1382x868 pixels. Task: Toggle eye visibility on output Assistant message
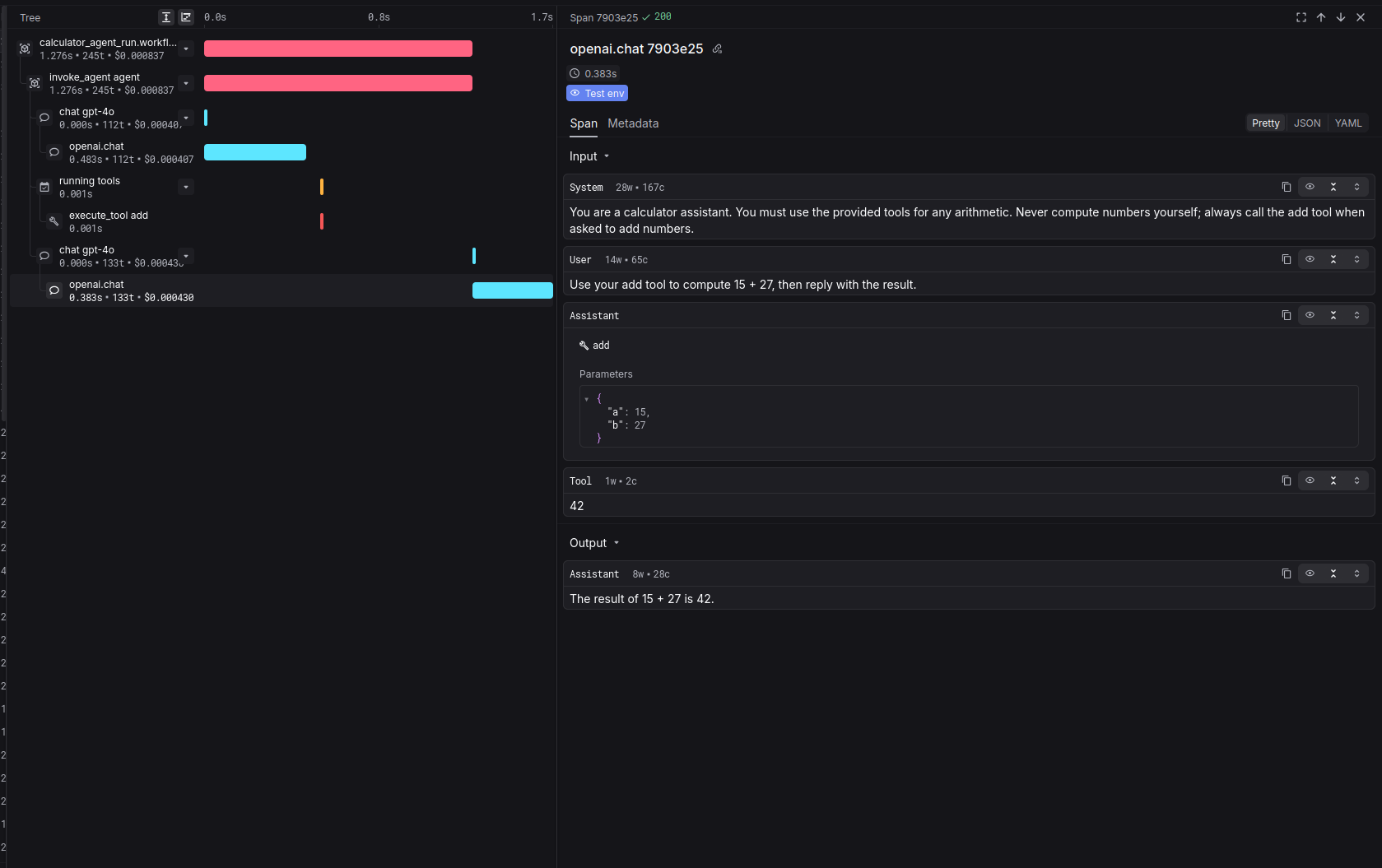click(x=1310, y=573)
